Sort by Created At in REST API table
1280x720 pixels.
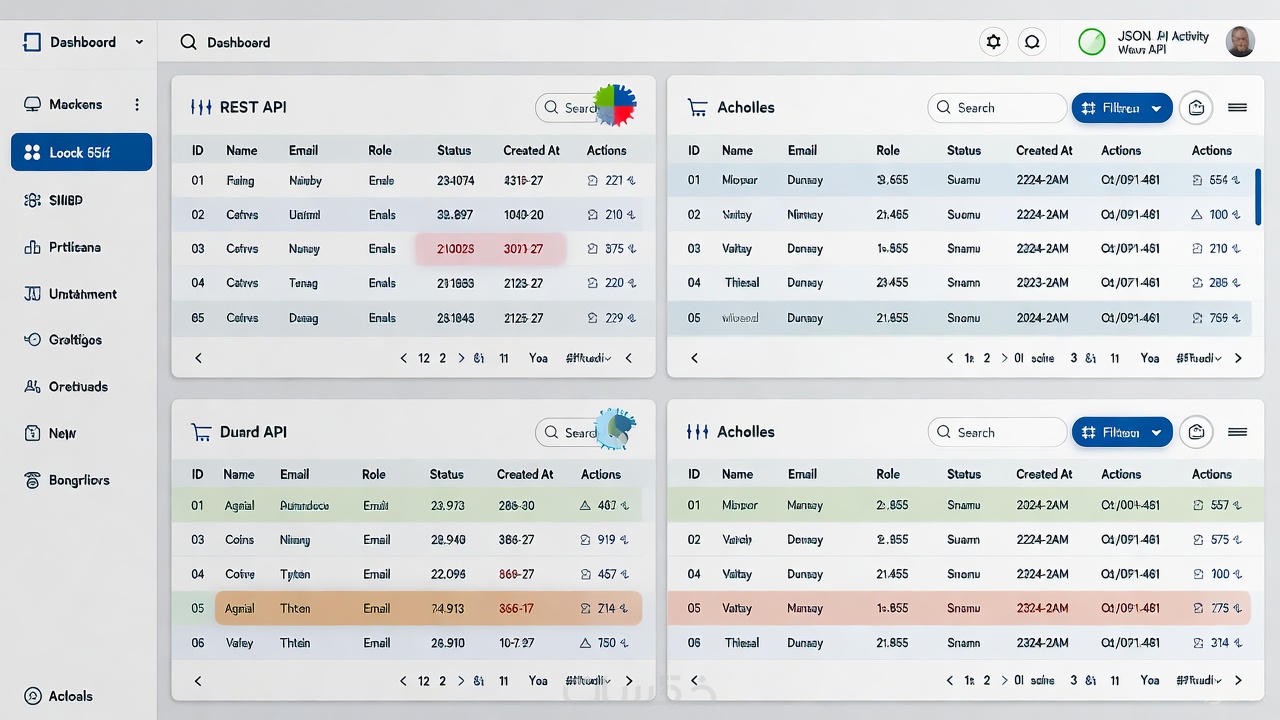click(x=531, y=150)
